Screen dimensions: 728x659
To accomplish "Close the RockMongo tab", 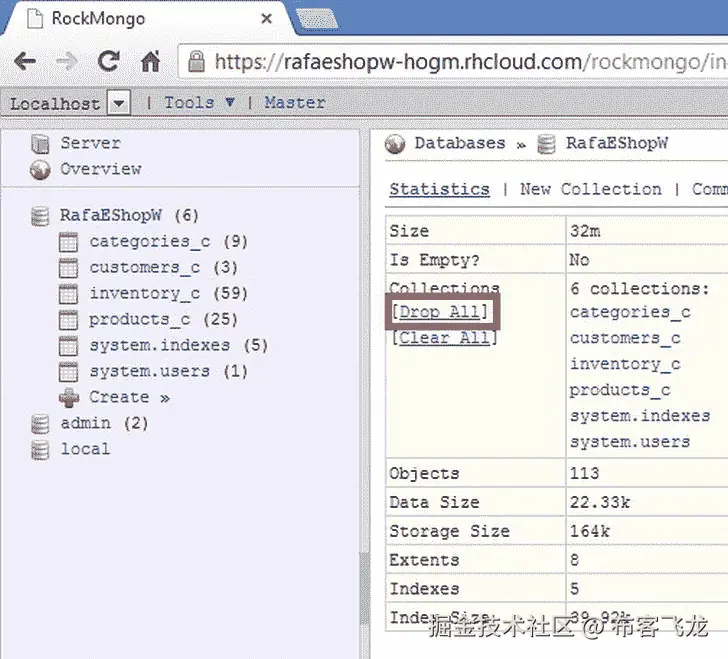I will (x=266, y=19).
